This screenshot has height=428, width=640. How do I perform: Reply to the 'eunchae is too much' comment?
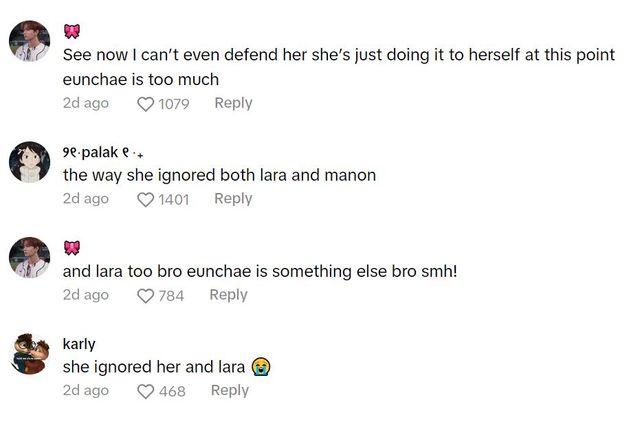[233, 103]
